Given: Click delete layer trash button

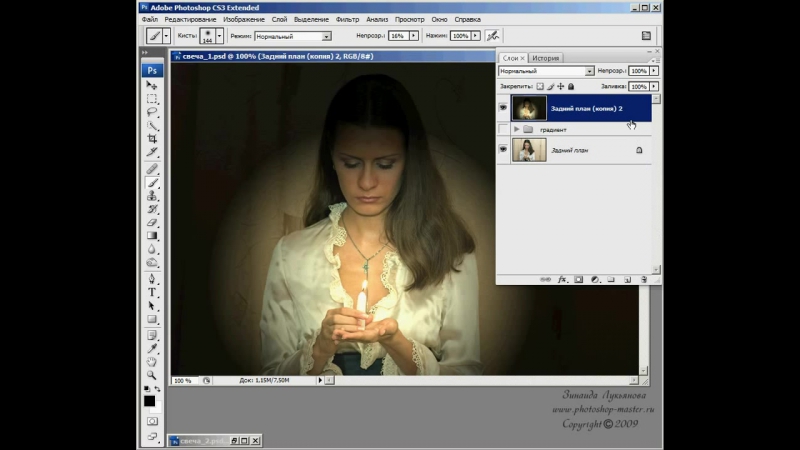Looking at the screenshot, I should 644,280.
